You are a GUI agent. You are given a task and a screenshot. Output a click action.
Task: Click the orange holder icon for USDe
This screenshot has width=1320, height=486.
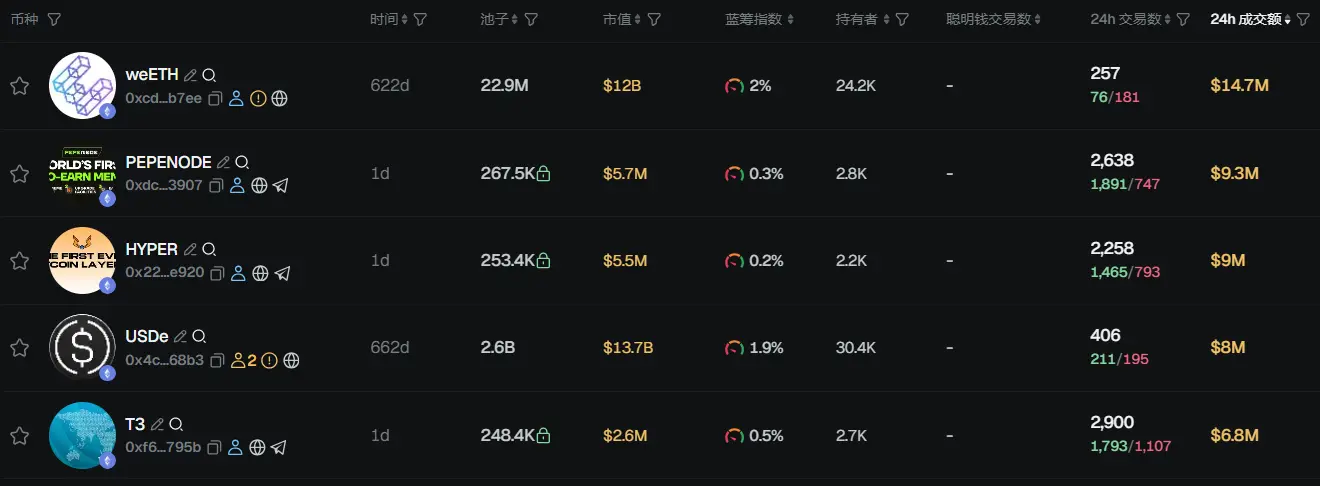click(238, 360)
